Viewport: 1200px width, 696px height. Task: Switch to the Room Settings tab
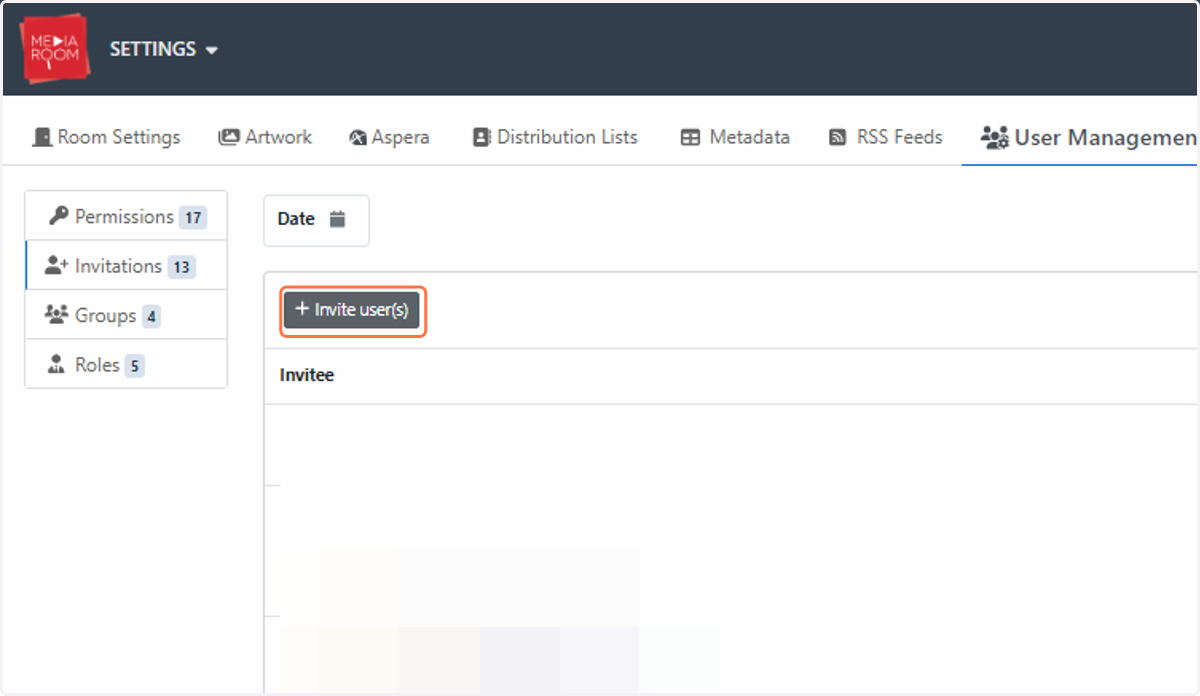click(x=106, y=137)
